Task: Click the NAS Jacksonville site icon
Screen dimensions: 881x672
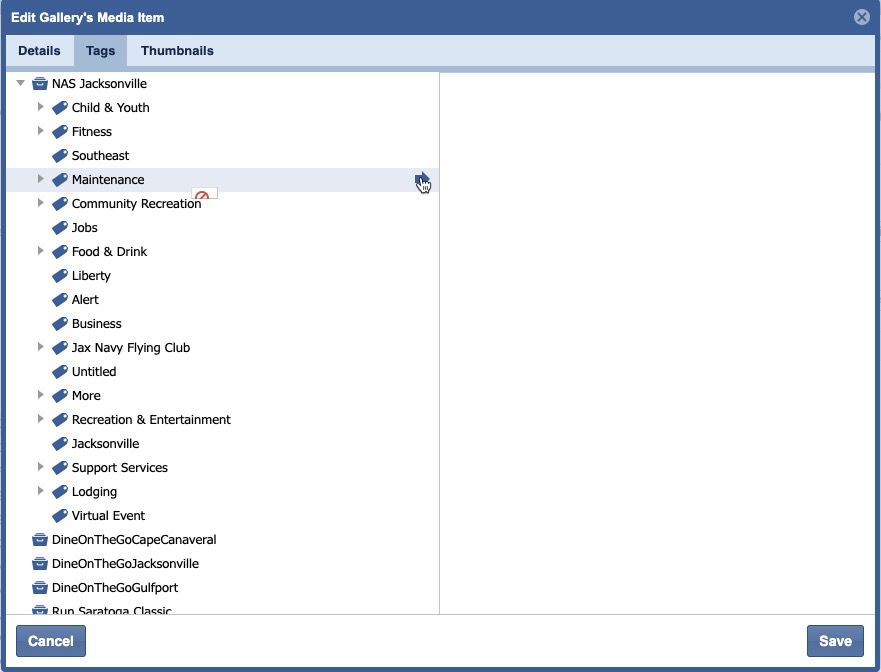Action: pos(40,84)
